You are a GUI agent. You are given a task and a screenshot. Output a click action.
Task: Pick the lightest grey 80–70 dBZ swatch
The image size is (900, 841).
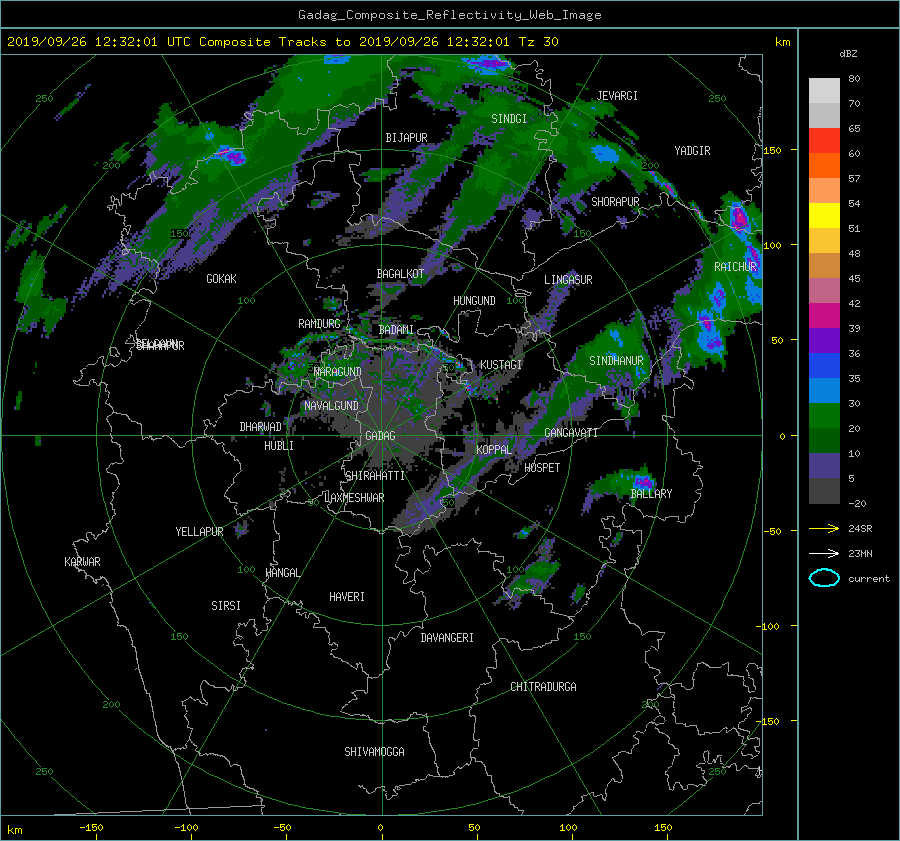tap(824, 90)
